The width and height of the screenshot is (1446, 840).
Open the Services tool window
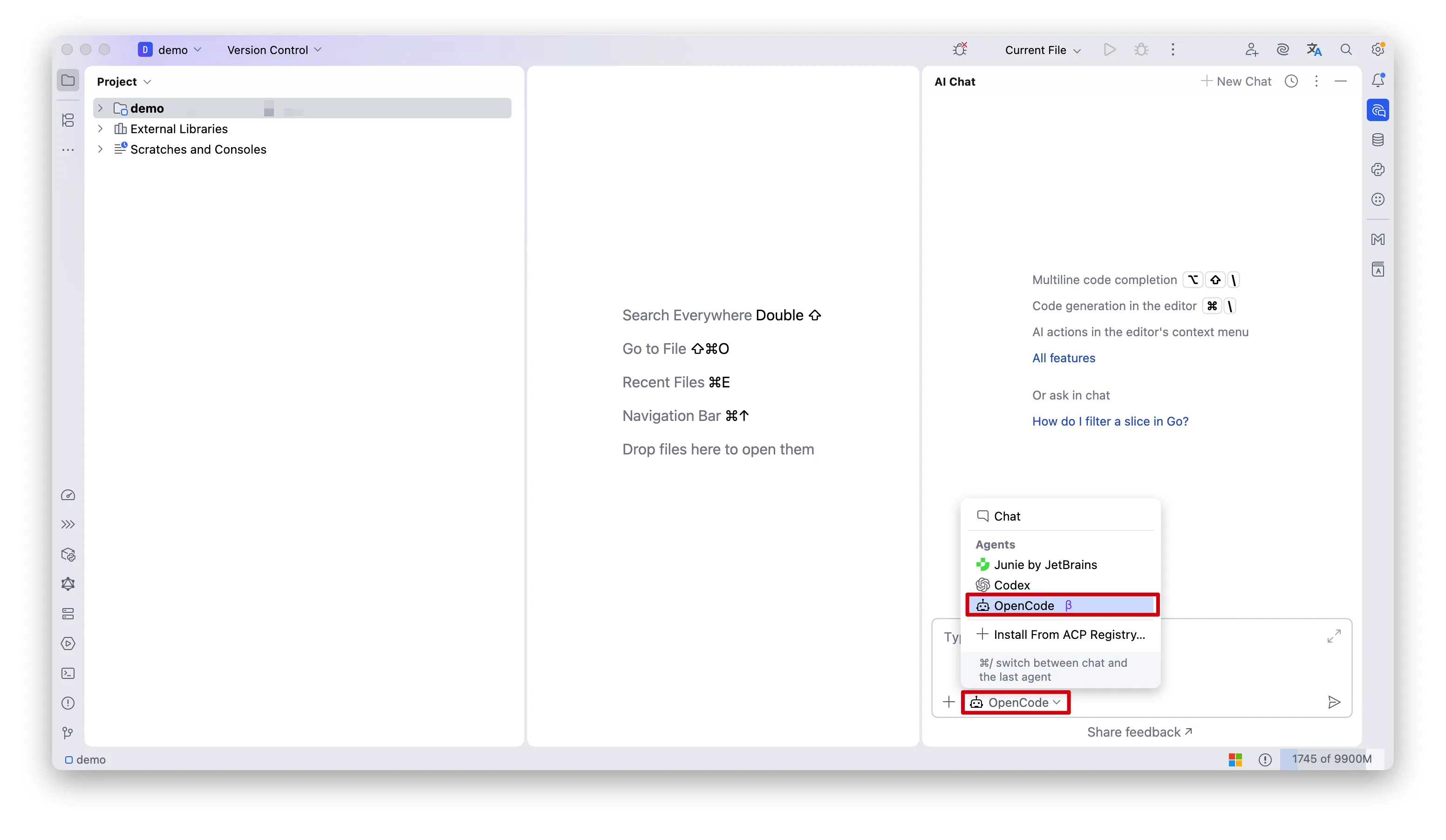coord(68,614)
